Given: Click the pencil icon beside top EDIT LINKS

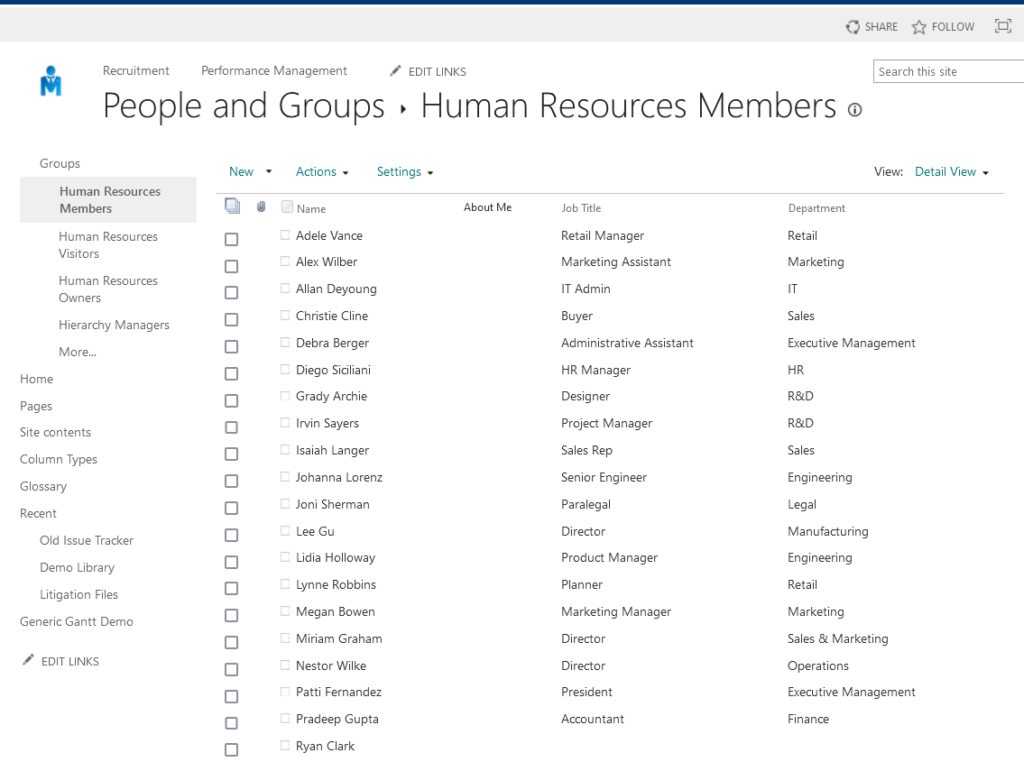Looking at the screenshot, I should 395,71.
